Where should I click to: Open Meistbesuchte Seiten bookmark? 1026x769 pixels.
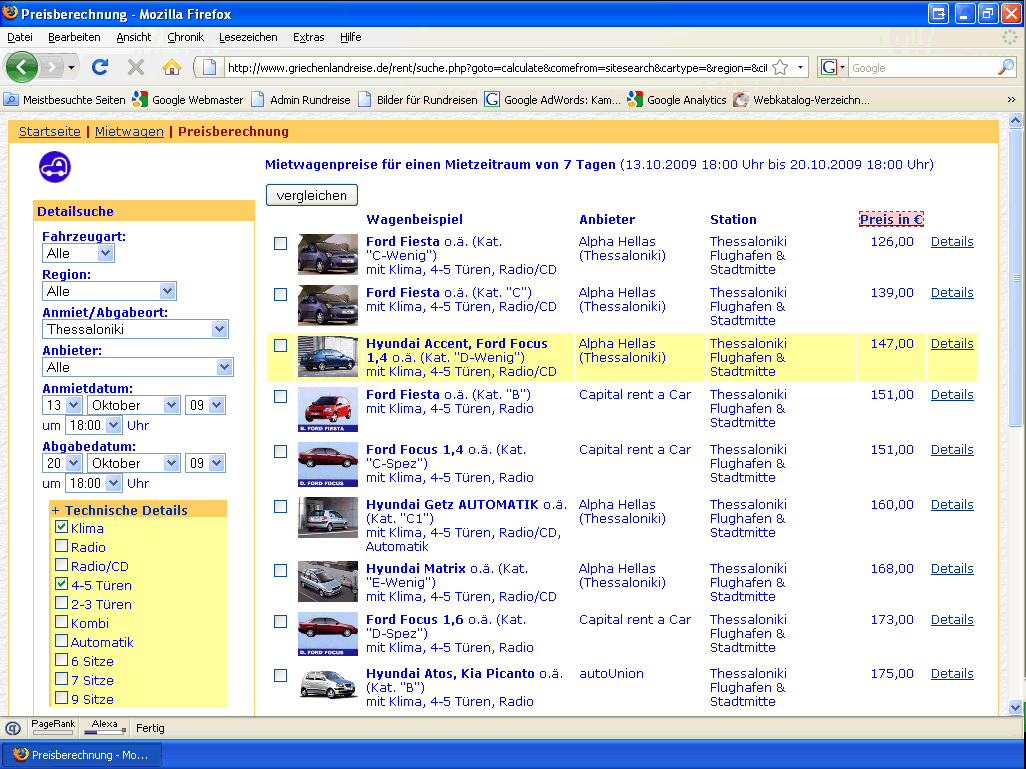[64, 99]
